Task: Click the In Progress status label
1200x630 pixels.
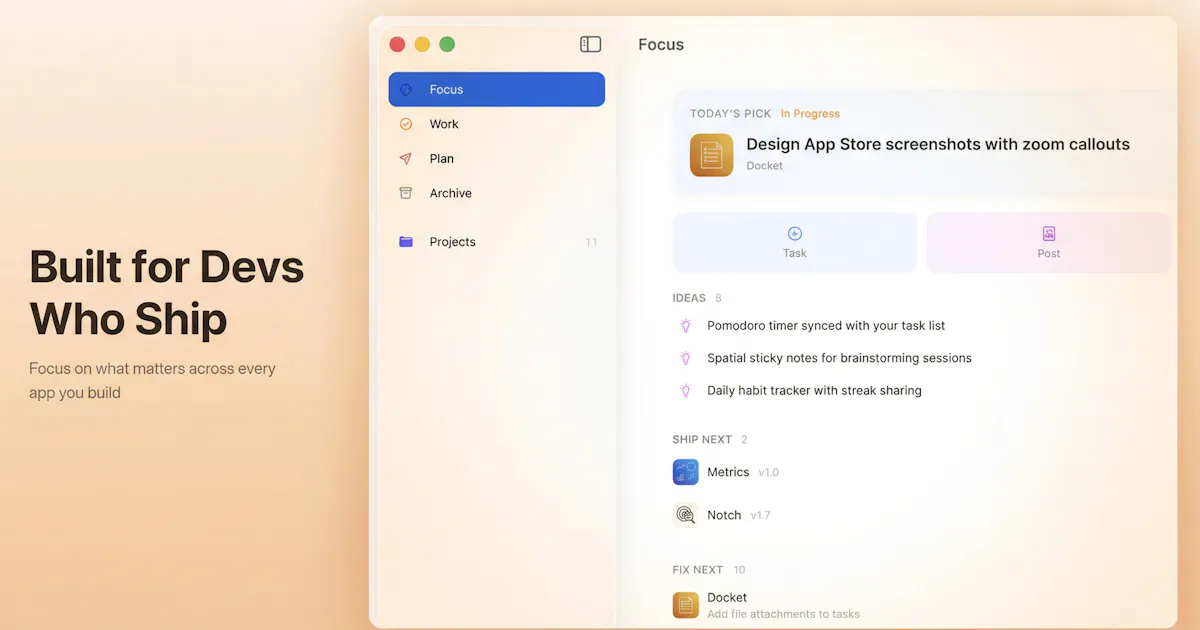Action: (x=810, y=114)
